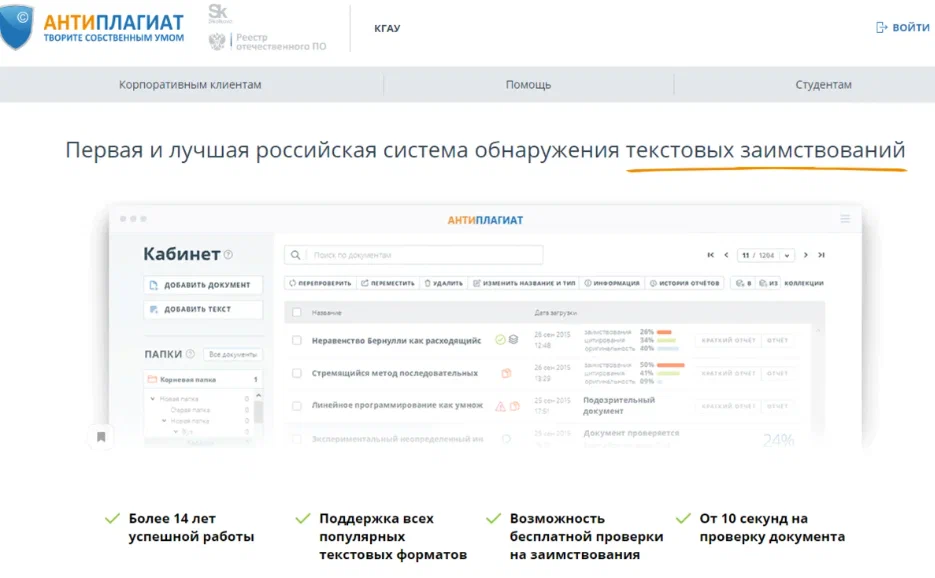The width and height of the screenshot is (935, 578).
Task: Open the 11 / 1204 page dropdown
Action: (766, 255)
